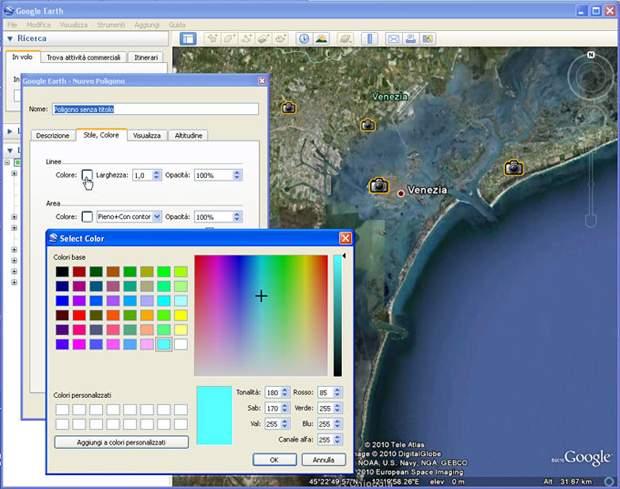Click the red Venezia place marker dot

401,193
